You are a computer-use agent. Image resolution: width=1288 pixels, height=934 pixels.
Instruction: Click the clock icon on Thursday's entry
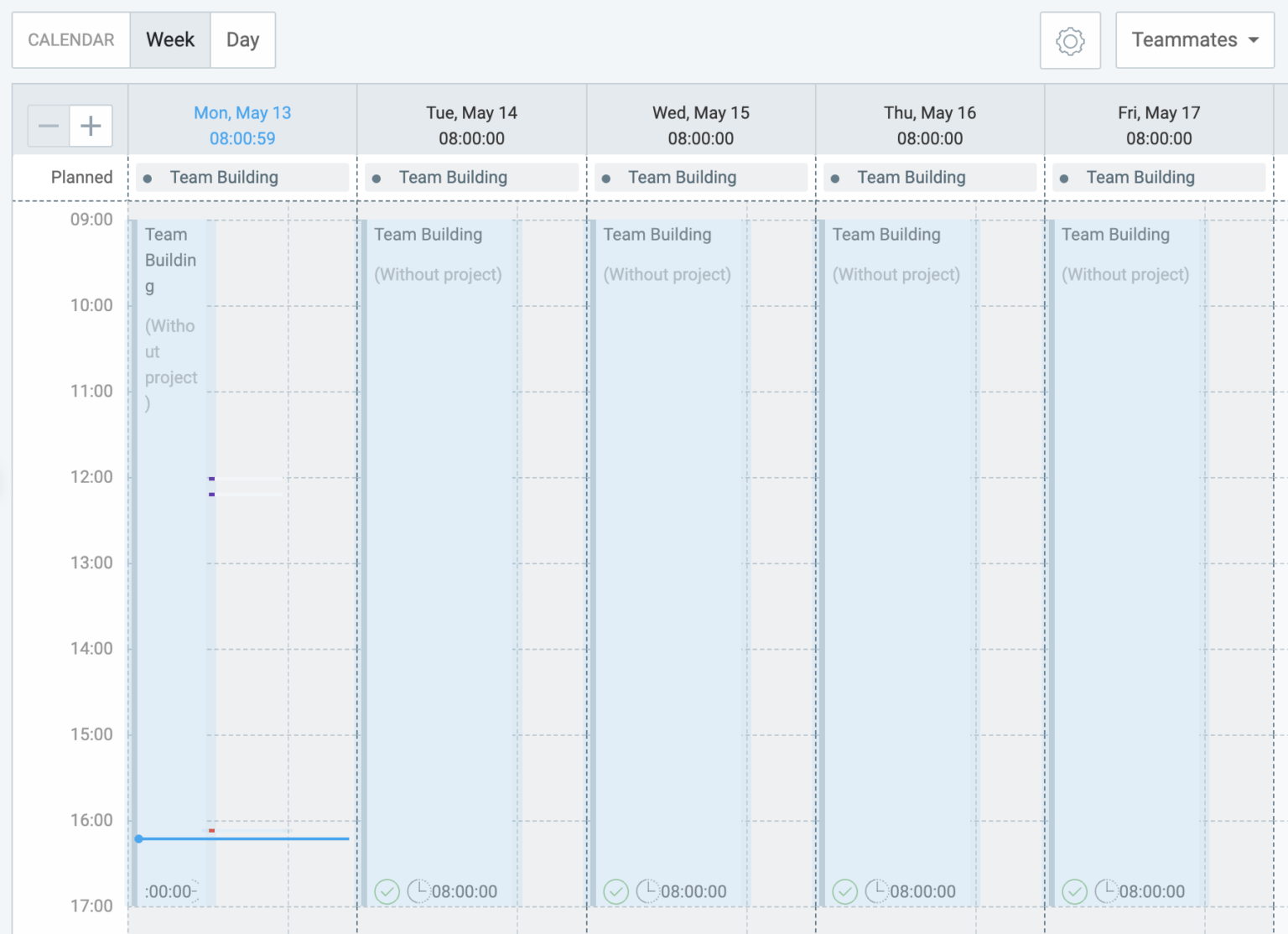[876, 890]
